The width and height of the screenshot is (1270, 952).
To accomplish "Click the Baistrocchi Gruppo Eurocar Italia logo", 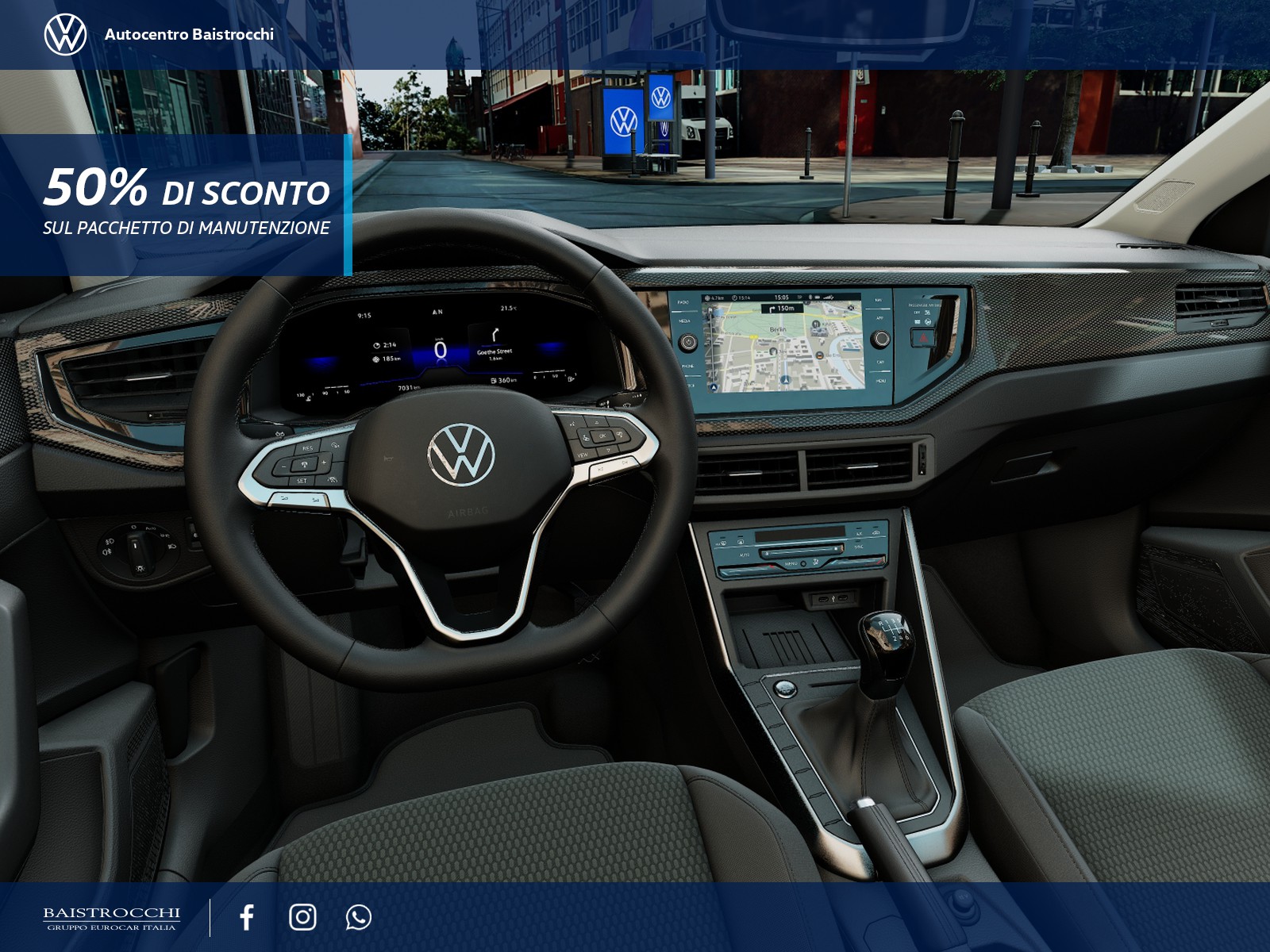I will [x=111, y=918].
